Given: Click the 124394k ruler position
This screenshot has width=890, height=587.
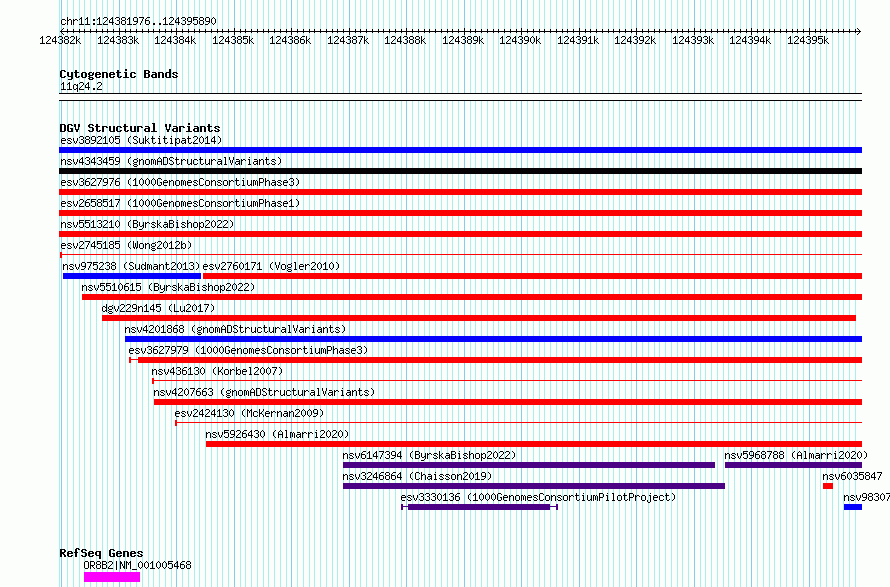Looking at the screenshot, I should point(750,40).
